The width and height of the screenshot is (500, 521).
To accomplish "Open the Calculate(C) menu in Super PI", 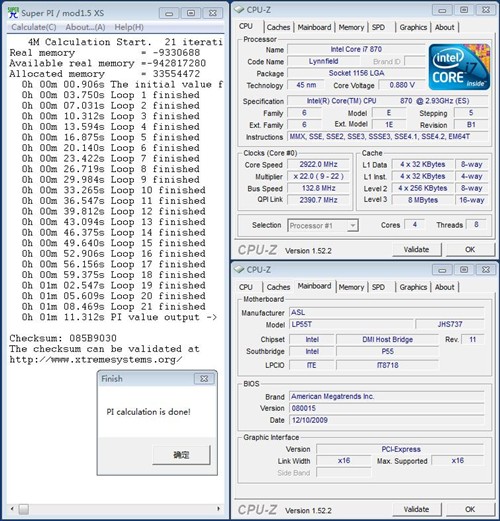I will click(x=34, y=27).
